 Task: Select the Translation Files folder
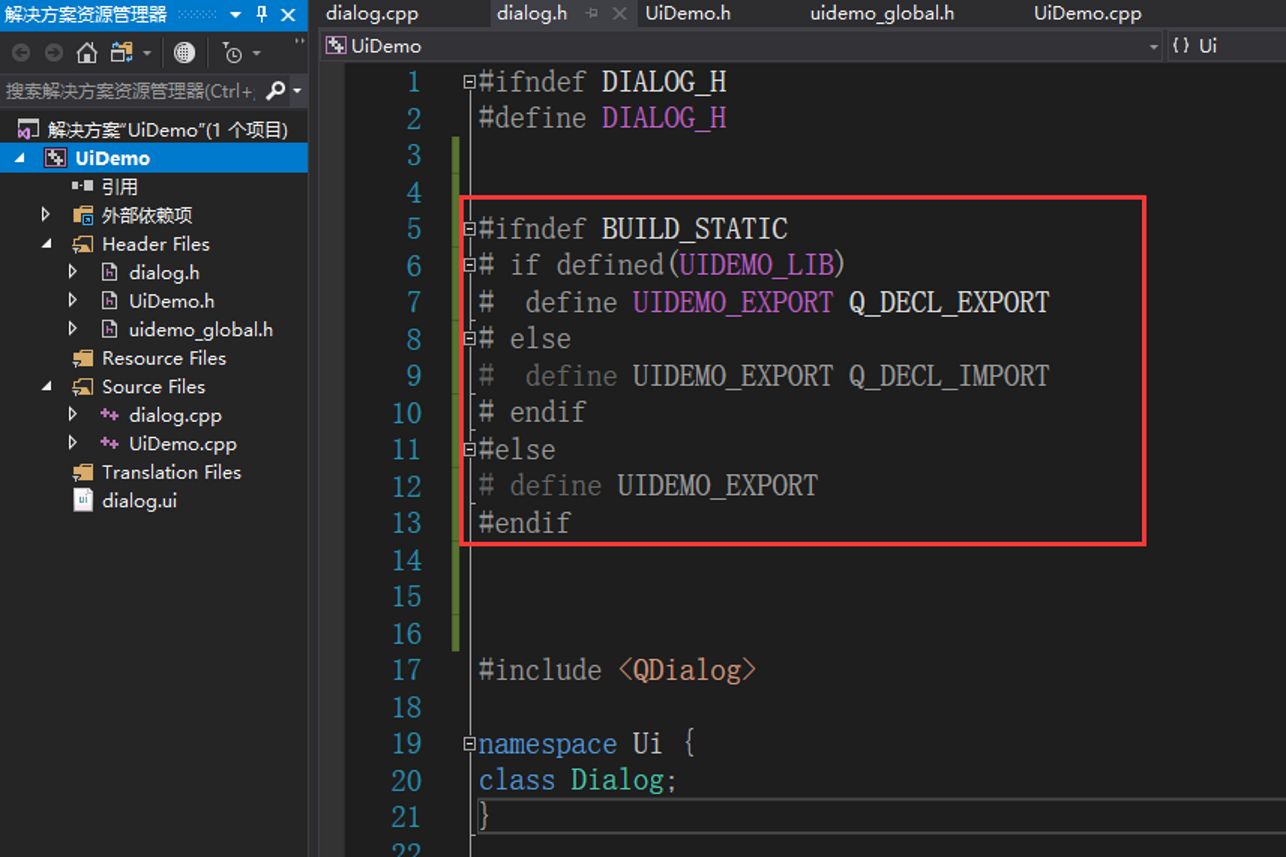pos(171,472)
